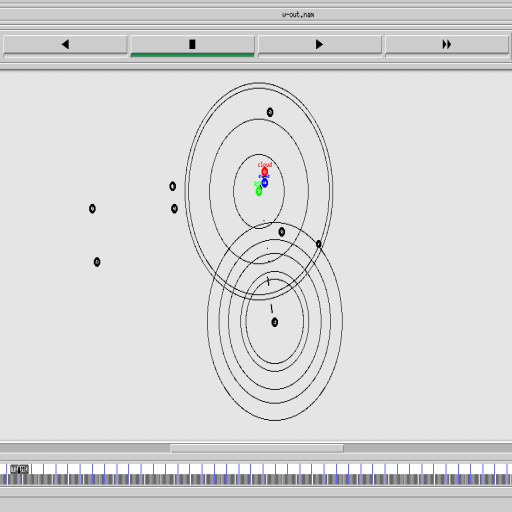The width and height of the screenshot is (512, 512).
Task: Select the red cloud node
Action: tap(264, 172)
